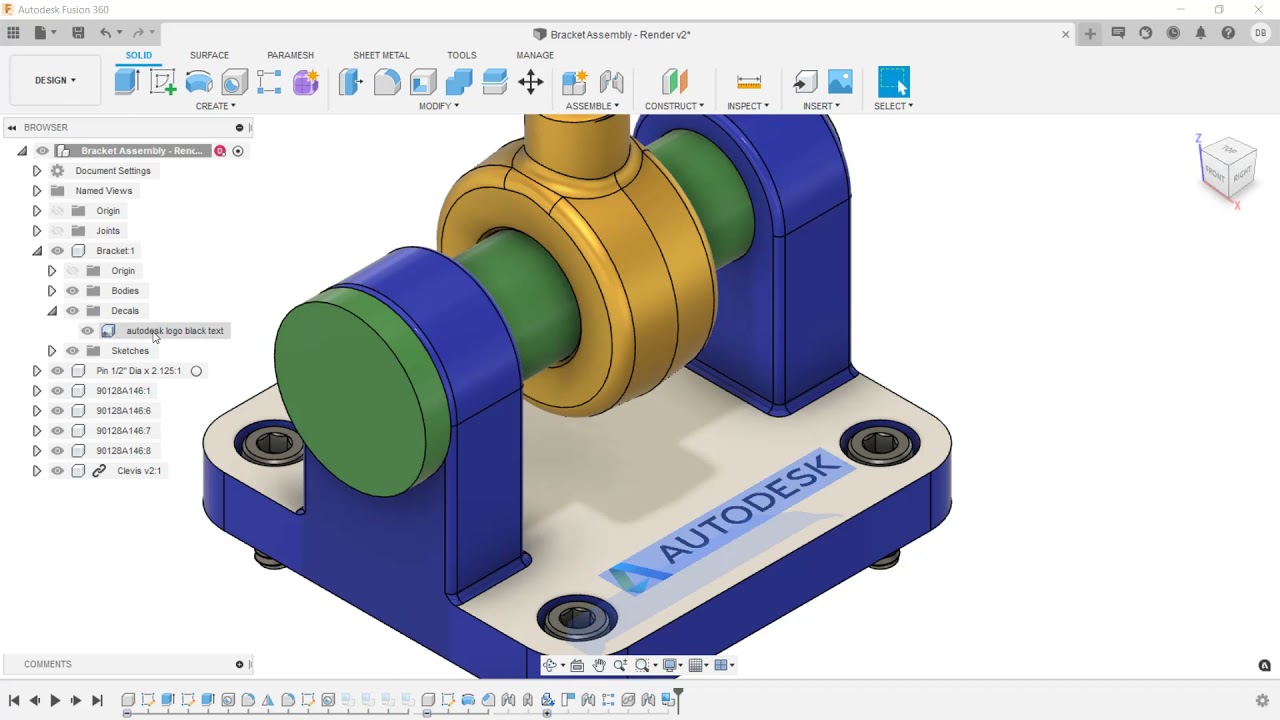The width and height of the screenshot is (1280, 720).
Task: Open the CONSTRUCT dropdown menu
Action: 674,106
